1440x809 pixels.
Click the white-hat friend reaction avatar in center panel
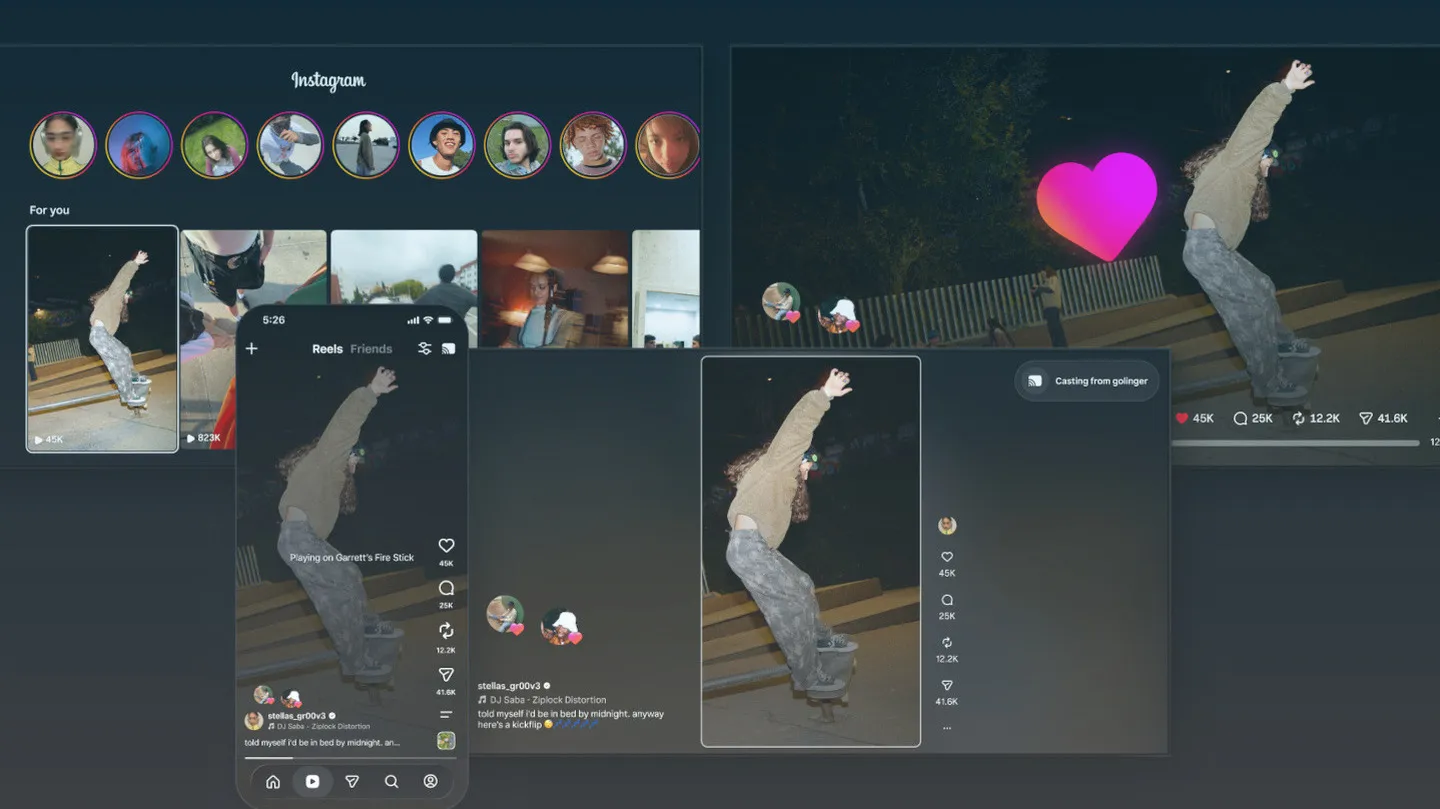click(x=561, y=627)
